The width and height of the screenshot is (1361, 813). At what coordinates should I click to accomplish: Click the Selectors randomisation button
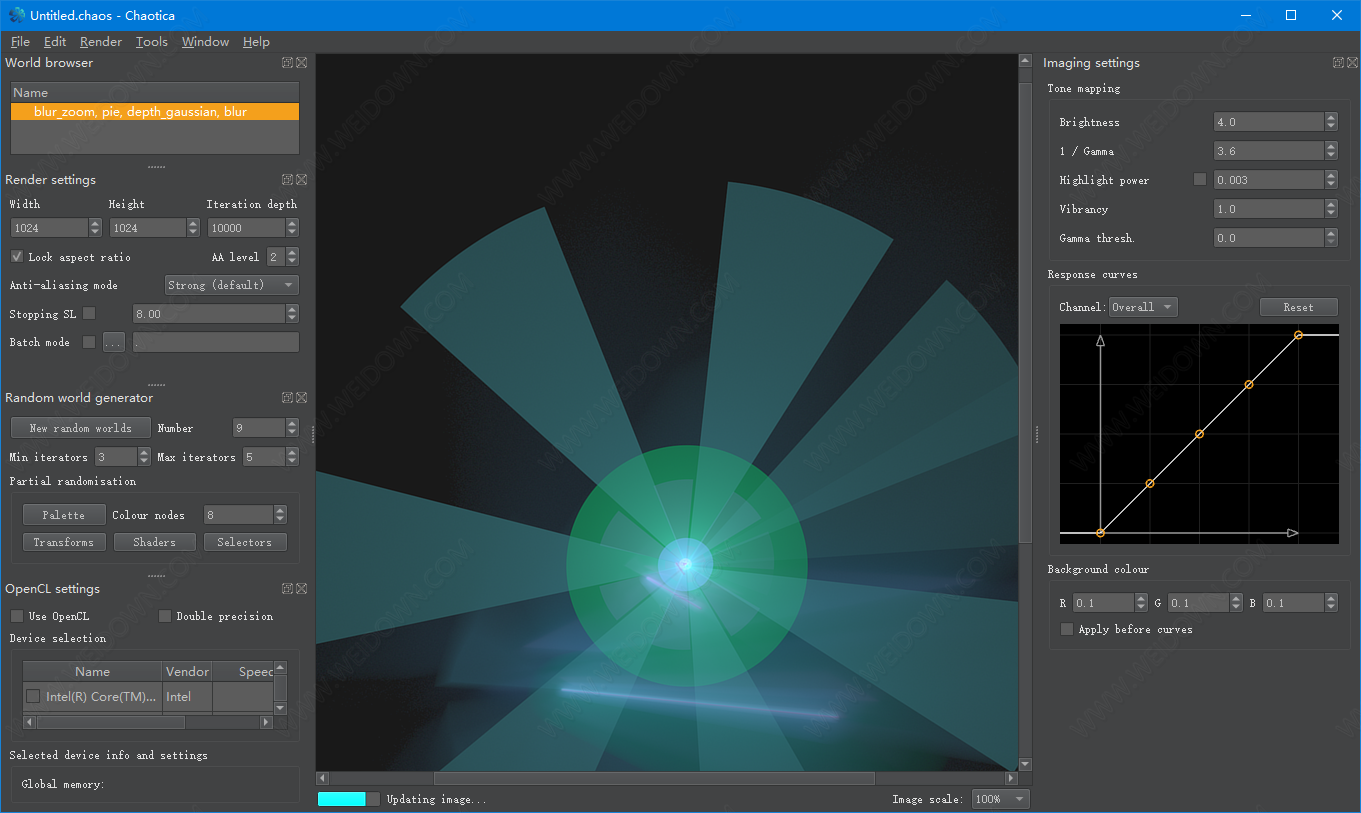pyautogui.click(x=245, y=542)
